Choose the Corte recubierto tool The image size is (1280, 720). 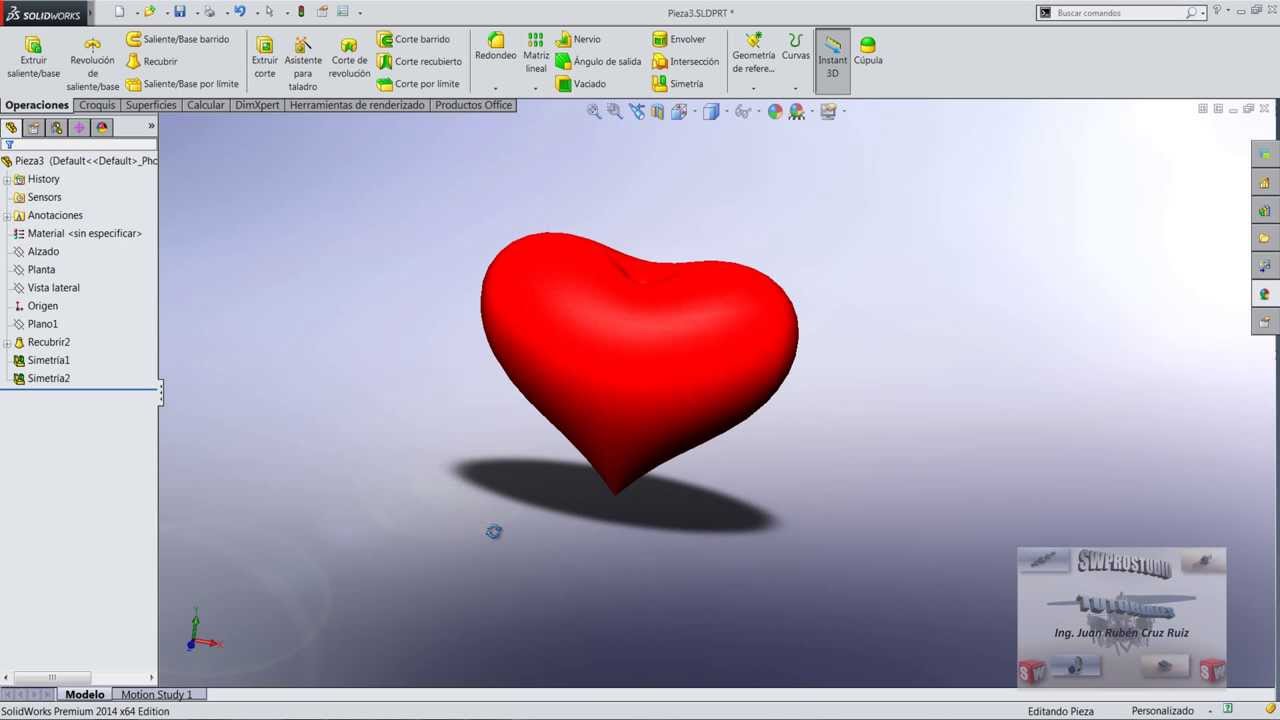coord(420,61)
